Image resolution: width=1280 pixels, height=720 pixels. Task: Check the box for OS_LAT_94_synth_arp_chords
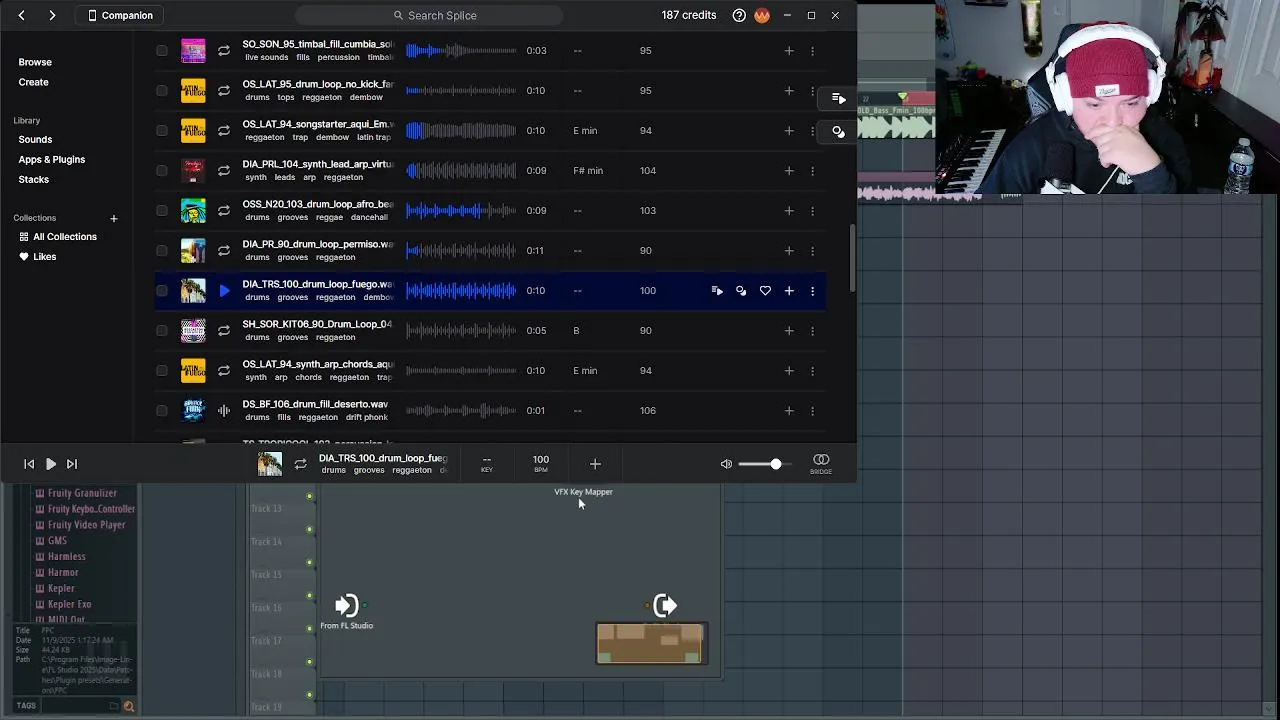pyautogui.click(x=162, y=370)
